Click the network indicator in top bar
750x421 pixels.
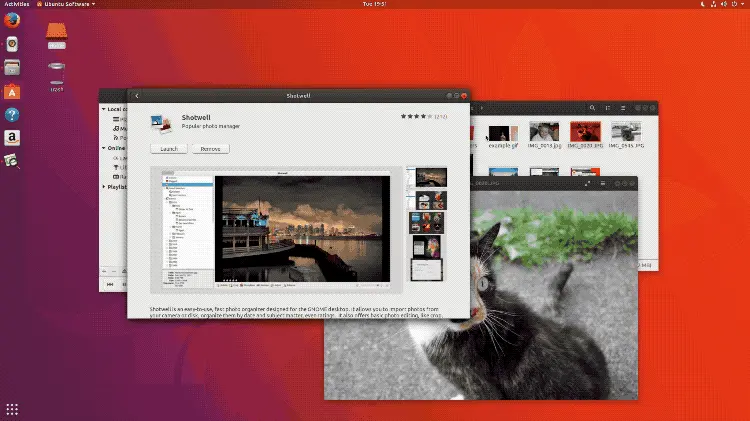713,4
